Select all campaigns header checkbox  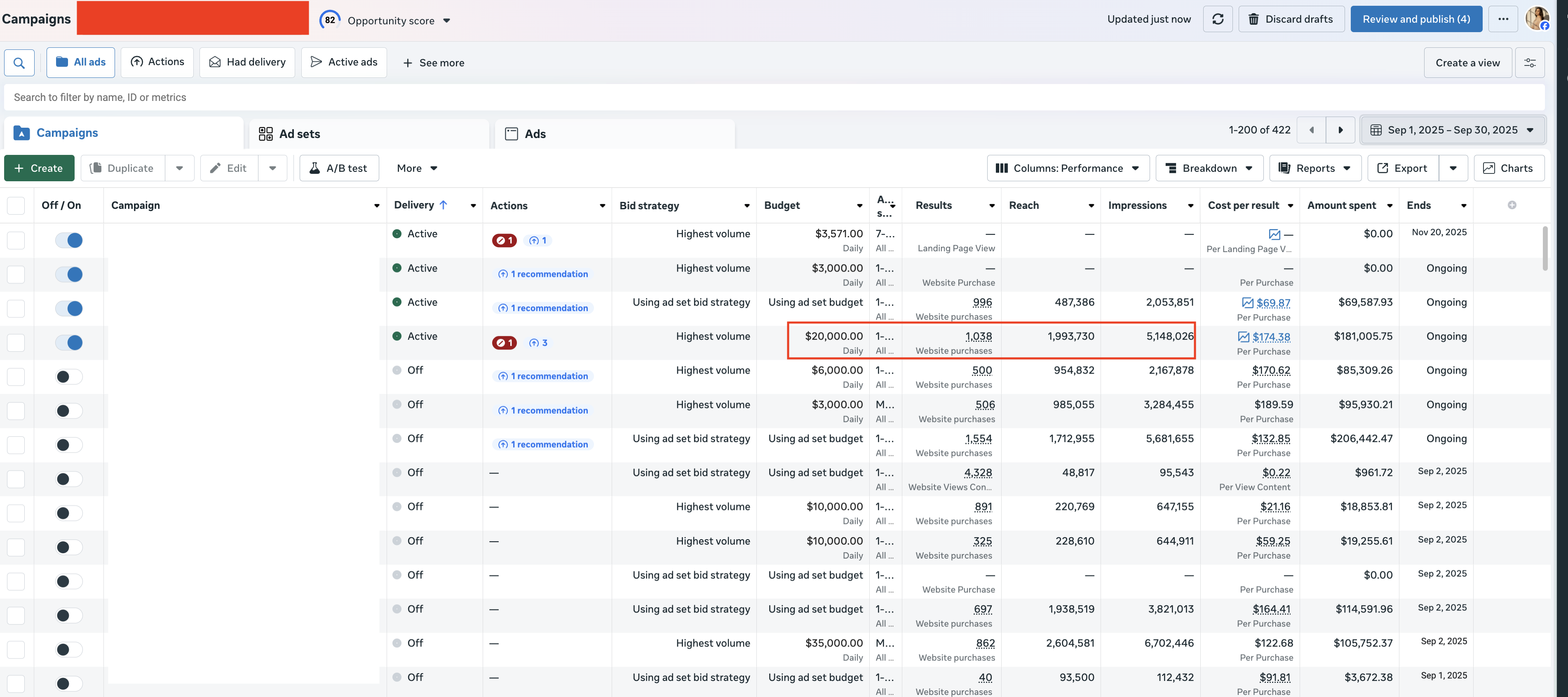(x=16, y=205)
